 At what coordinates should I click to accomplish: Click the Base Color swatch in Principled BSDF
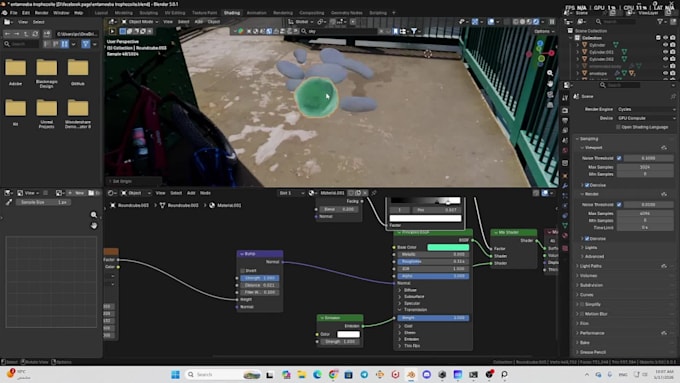448,247
